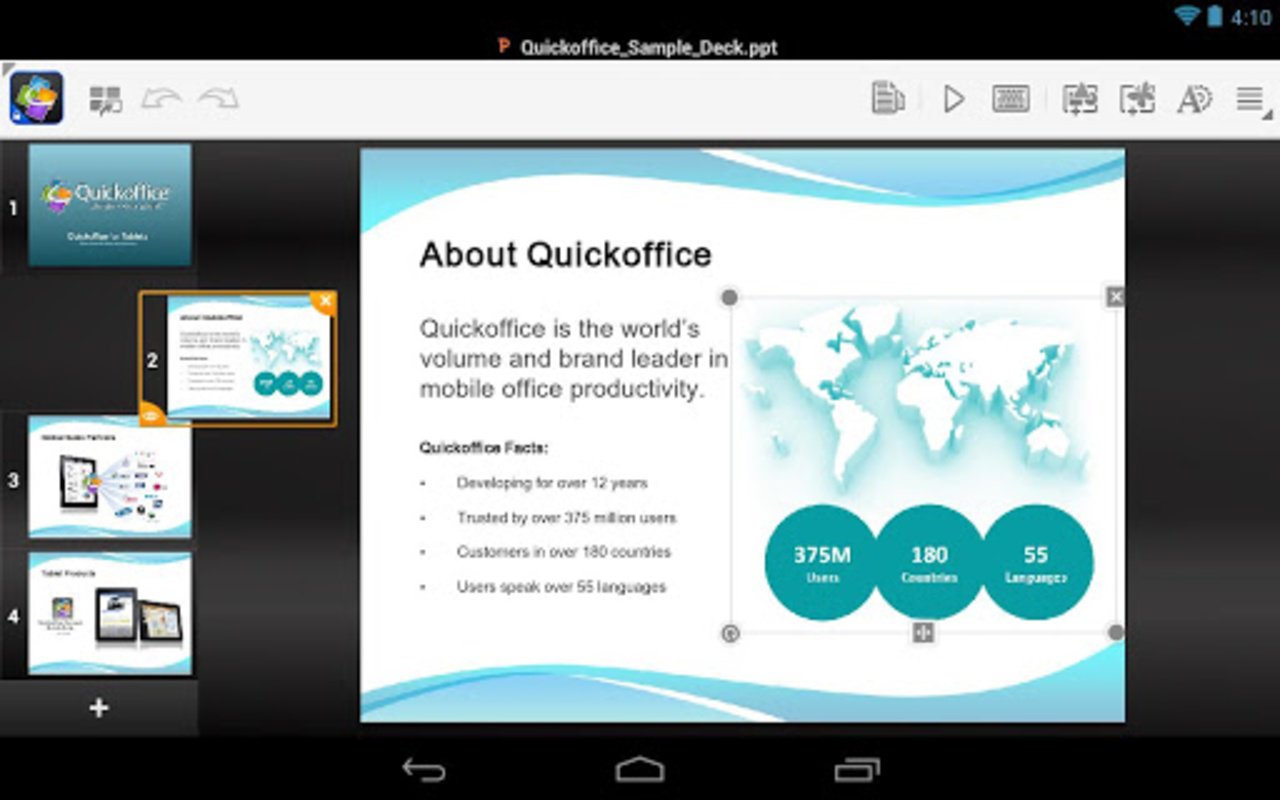This screenshot has height=800, width=1280.
Task: Dismiss slide 2 via its orange X badge
Action: coord(325,300)
